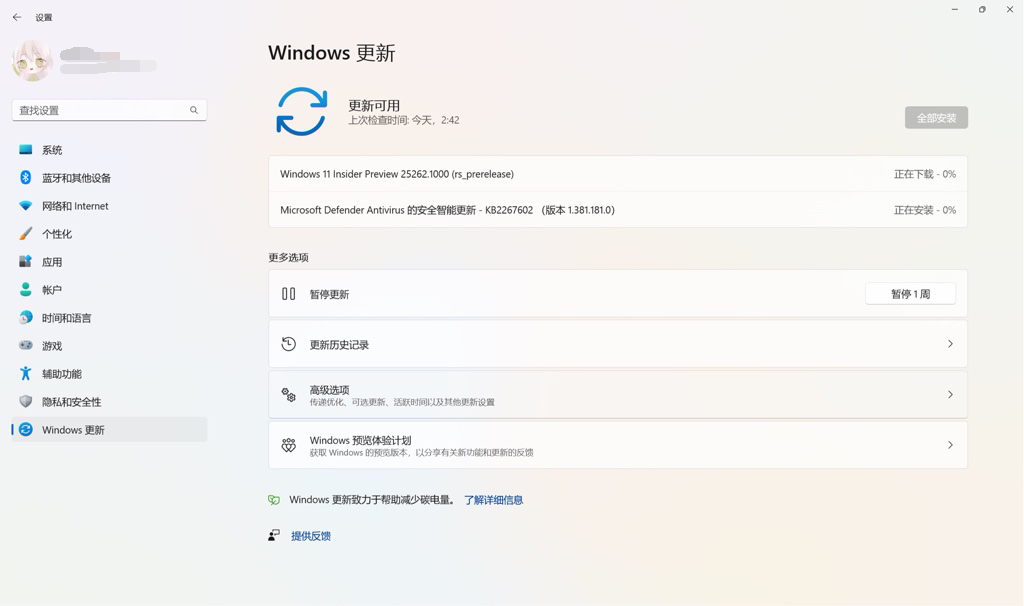Screen dimensions: 1024x606
Task: Click the gears icon for 高级选项
Action: (x=289, y=394)
